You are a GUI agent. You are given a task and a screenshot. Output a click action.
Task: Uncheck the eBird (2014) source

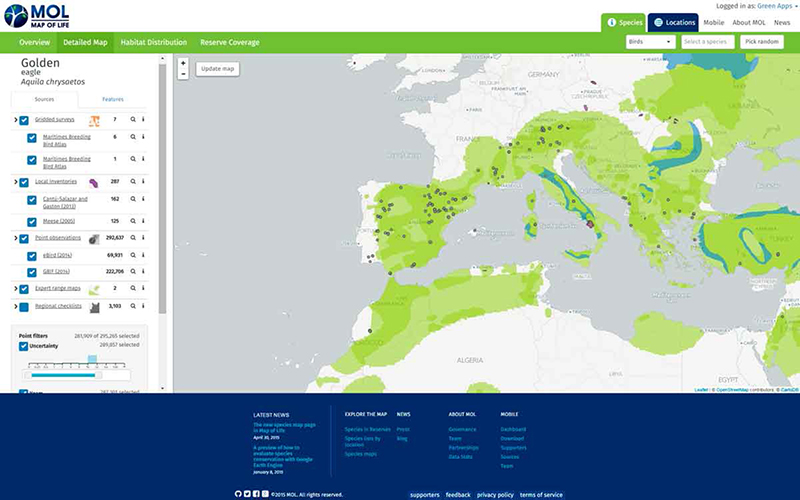32,256
